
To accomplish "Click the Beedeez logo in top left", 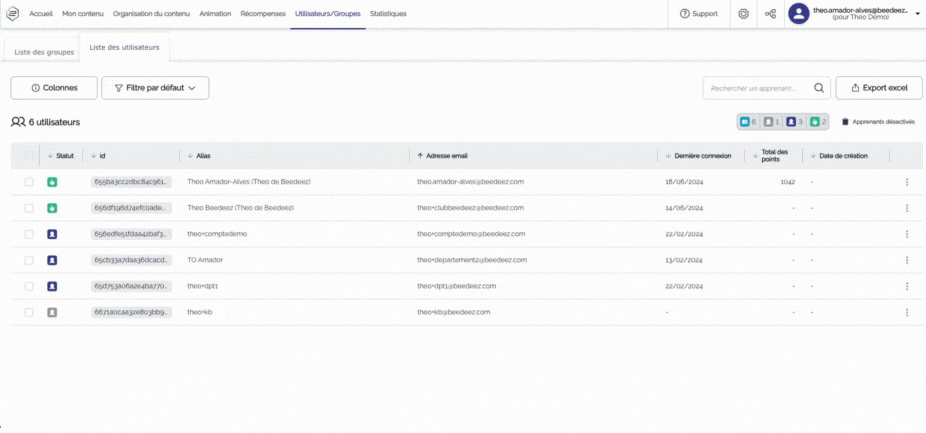I will coord(13,14).
